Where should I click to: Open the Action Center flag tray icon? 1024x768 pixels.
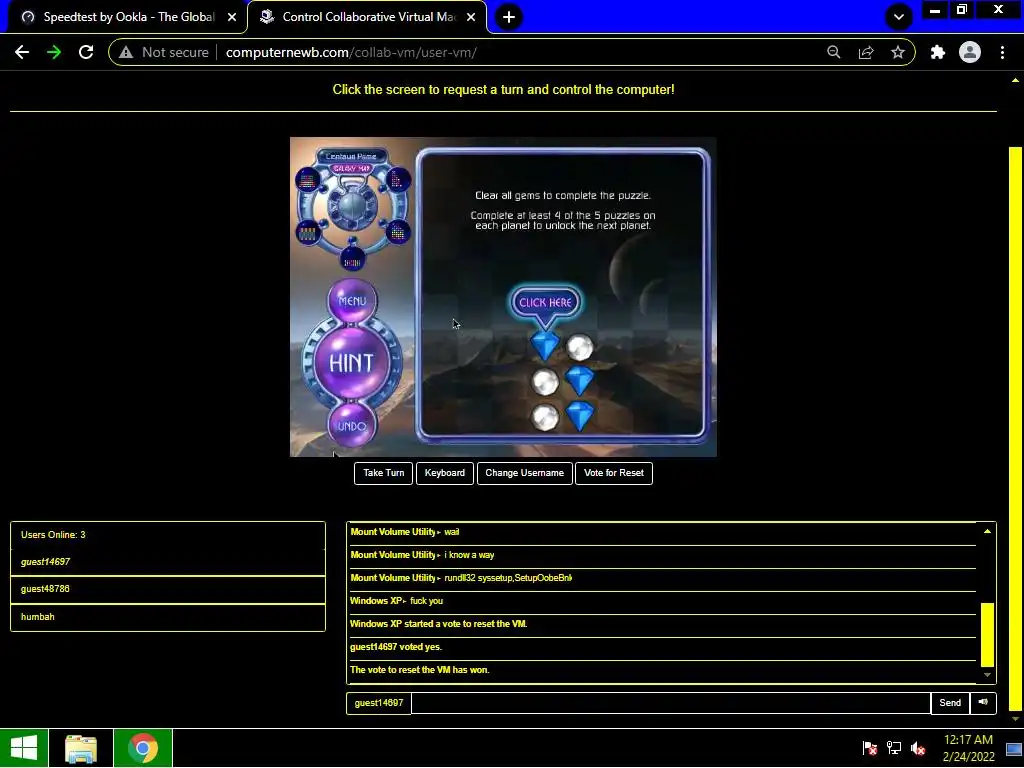pyautogui.click(x=869, y=748)
